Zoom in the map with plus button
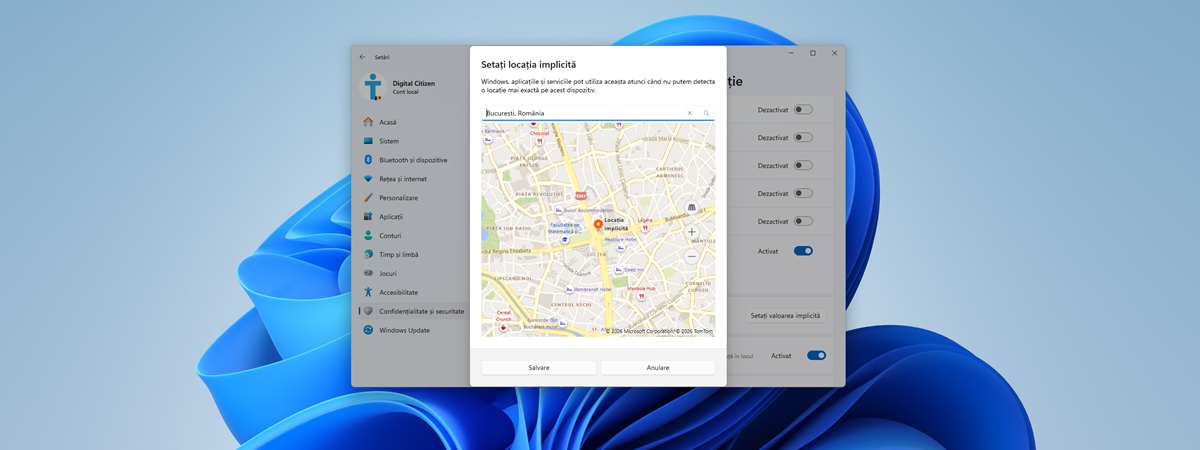 point(691,232)
